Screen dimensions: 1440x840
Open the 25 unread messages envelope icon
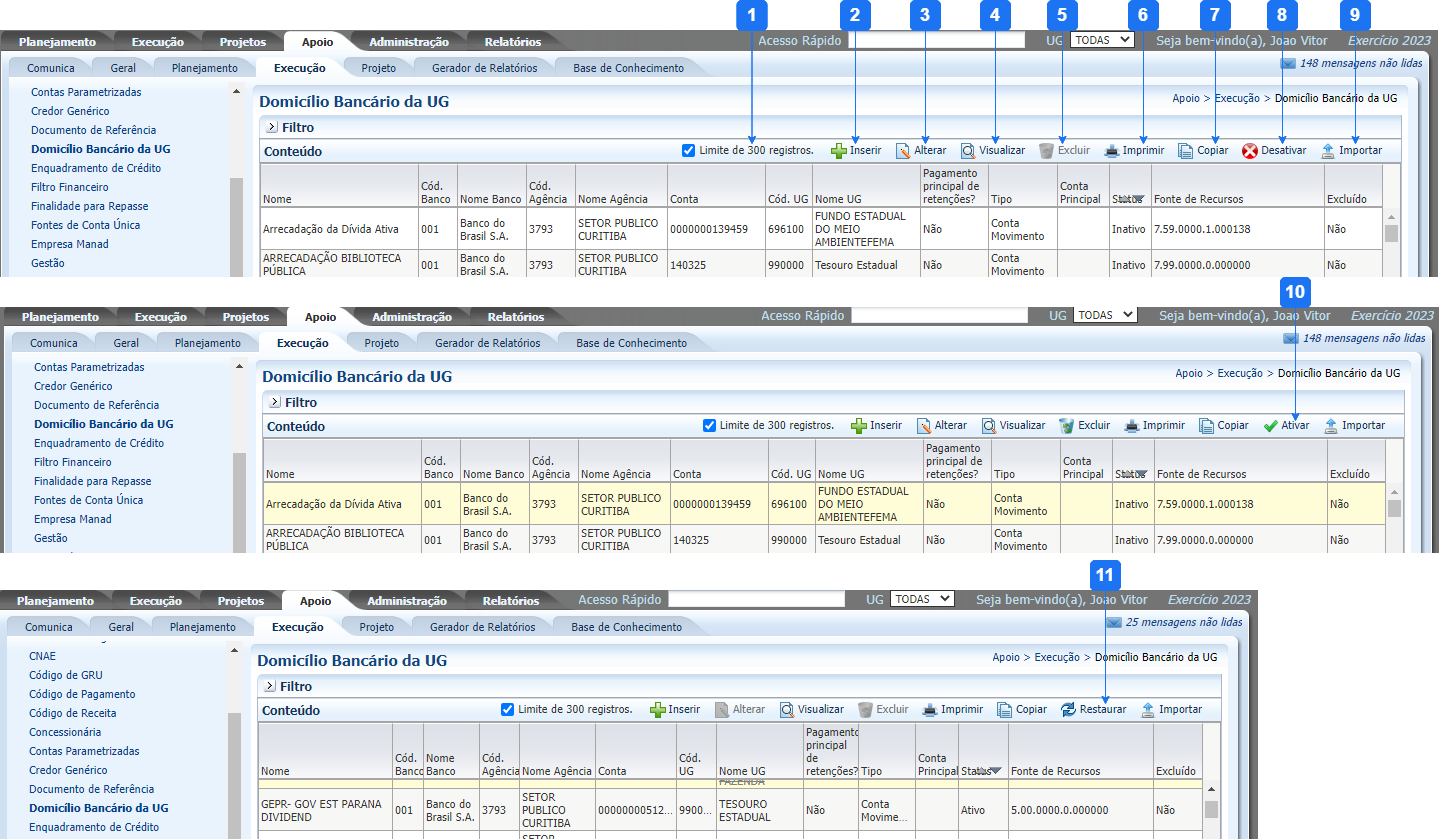click(x=1113, y=623)
